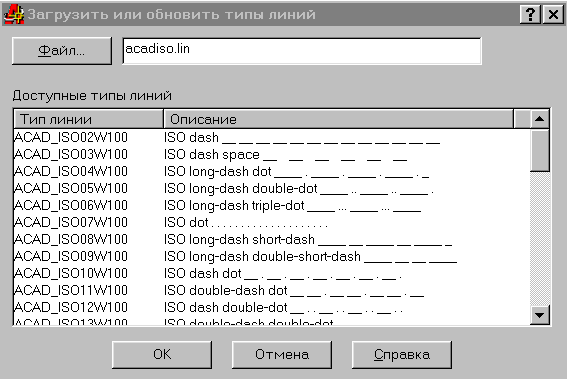Click the linetype list scrollbar thumb
The height and width of the screenshot is (379, 567).
click(x=540, y=150)
